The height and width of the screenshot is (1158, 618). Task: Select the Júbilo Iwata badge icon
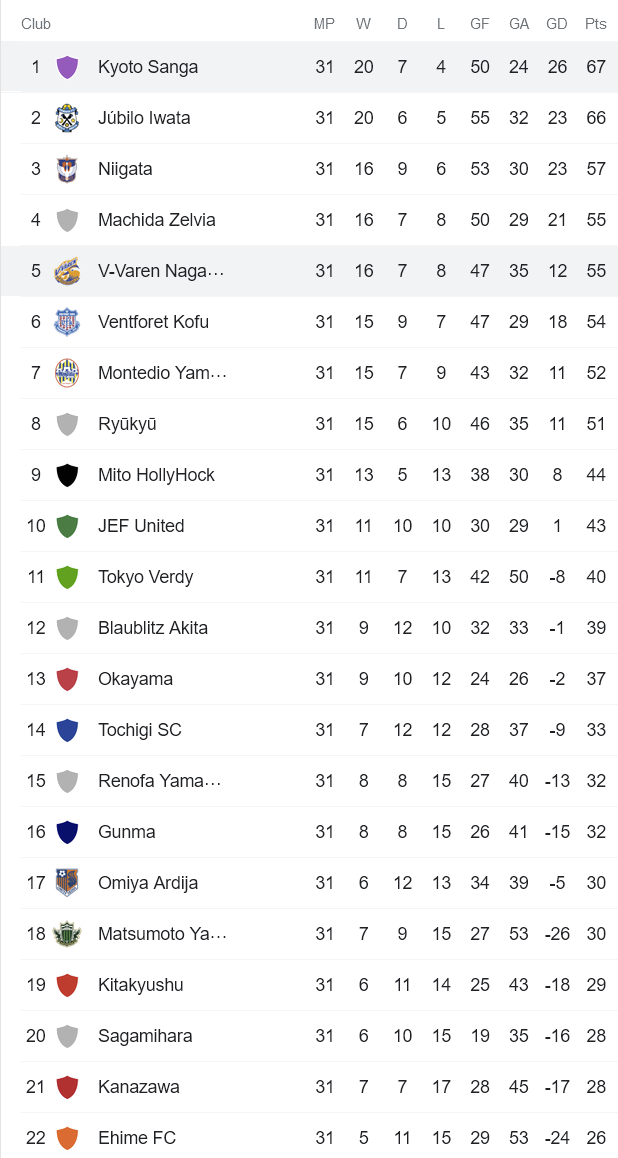point(68,117)
